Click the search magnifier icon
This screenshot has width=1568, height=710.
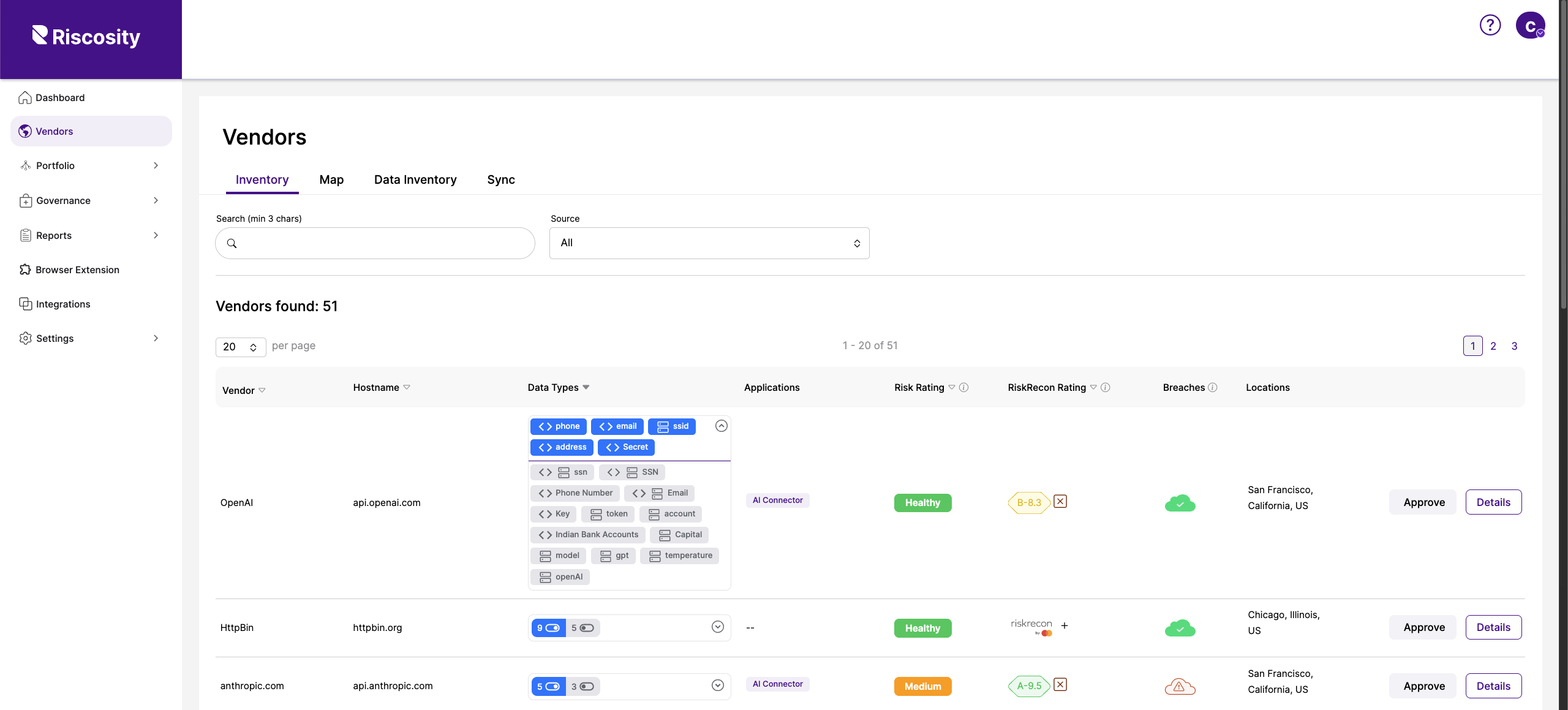pyautogui.click(x=232, y=243)
